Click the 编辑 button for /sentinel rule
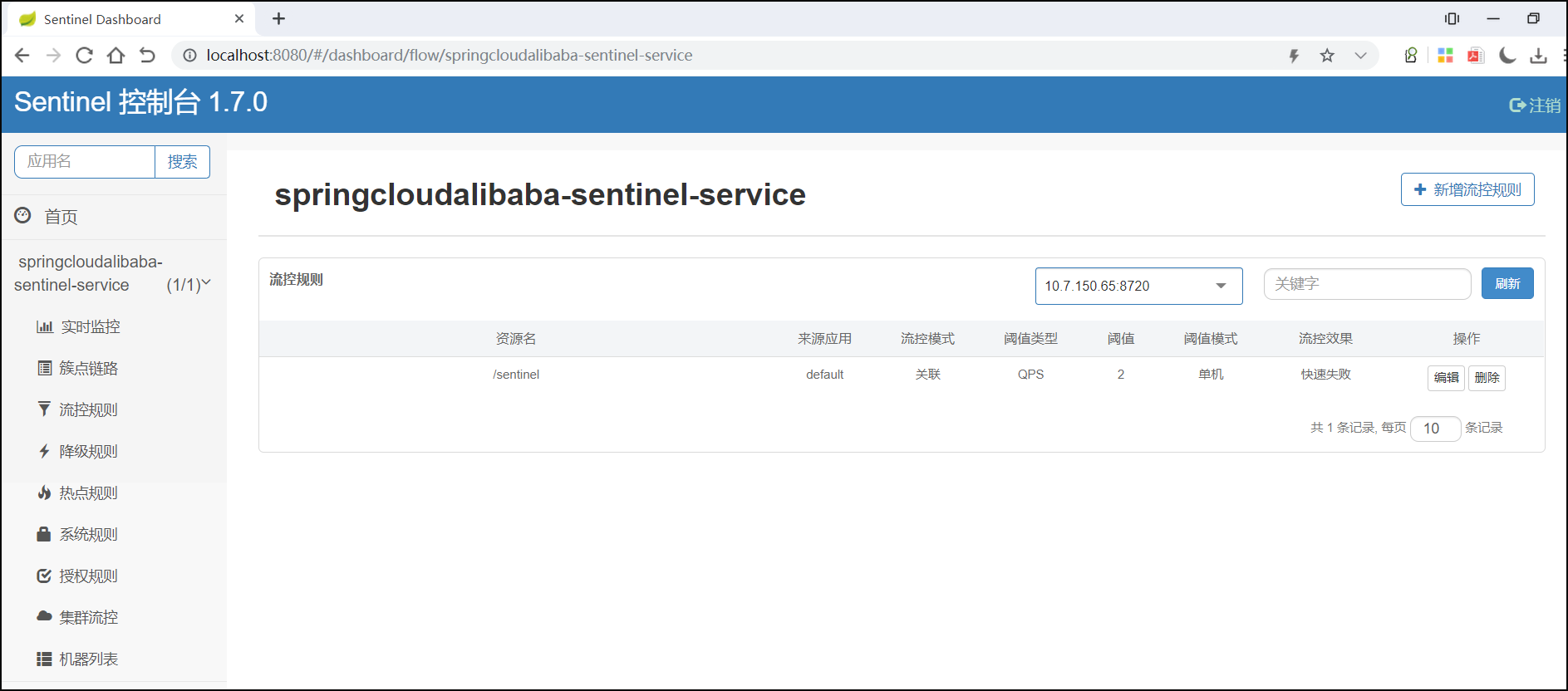The width and height of the screenshot is (1568, 691). [x=1446, y=378]
